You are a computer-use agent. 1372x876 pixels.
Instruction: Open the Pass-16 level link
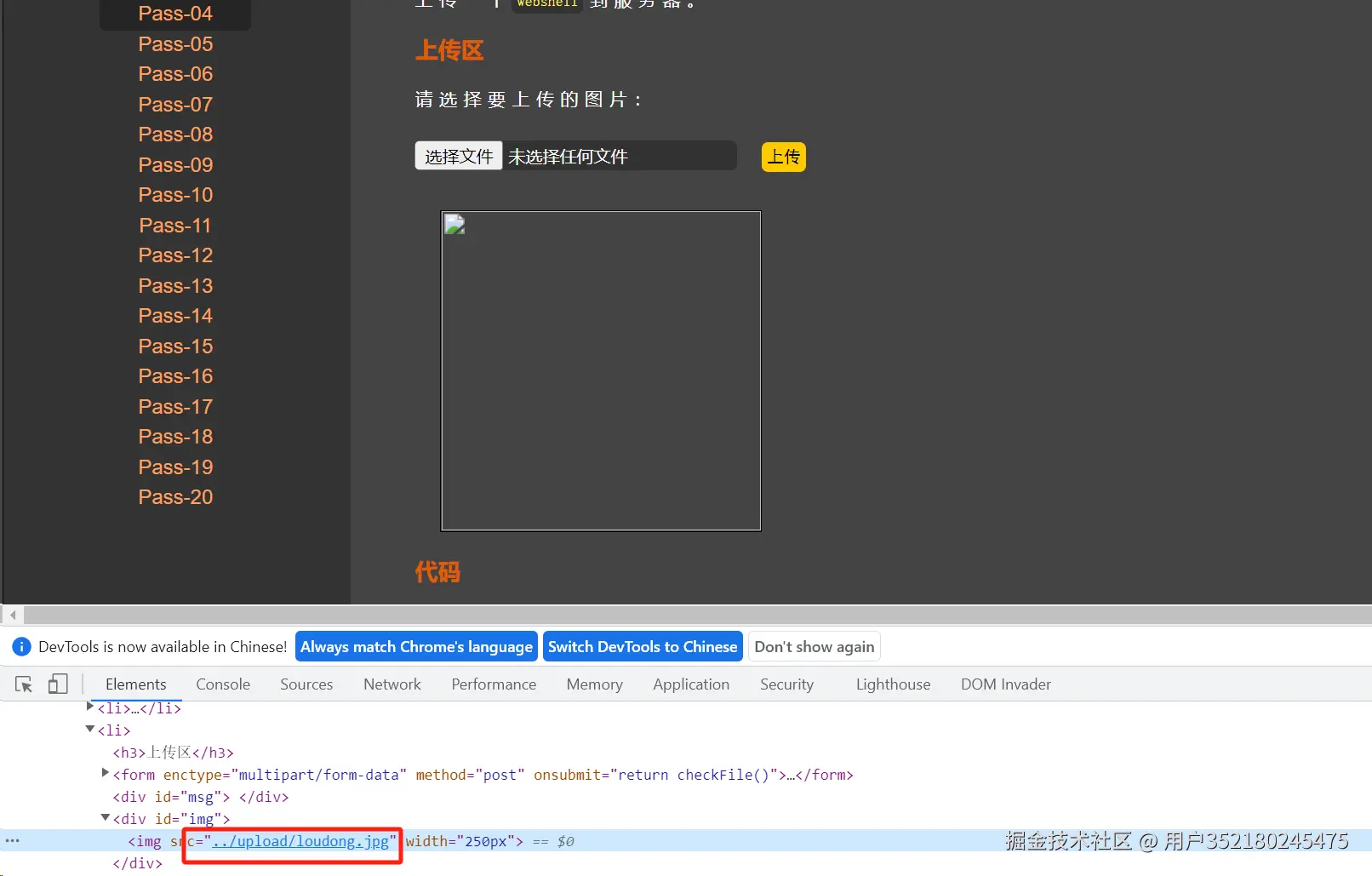pos(175,376)
